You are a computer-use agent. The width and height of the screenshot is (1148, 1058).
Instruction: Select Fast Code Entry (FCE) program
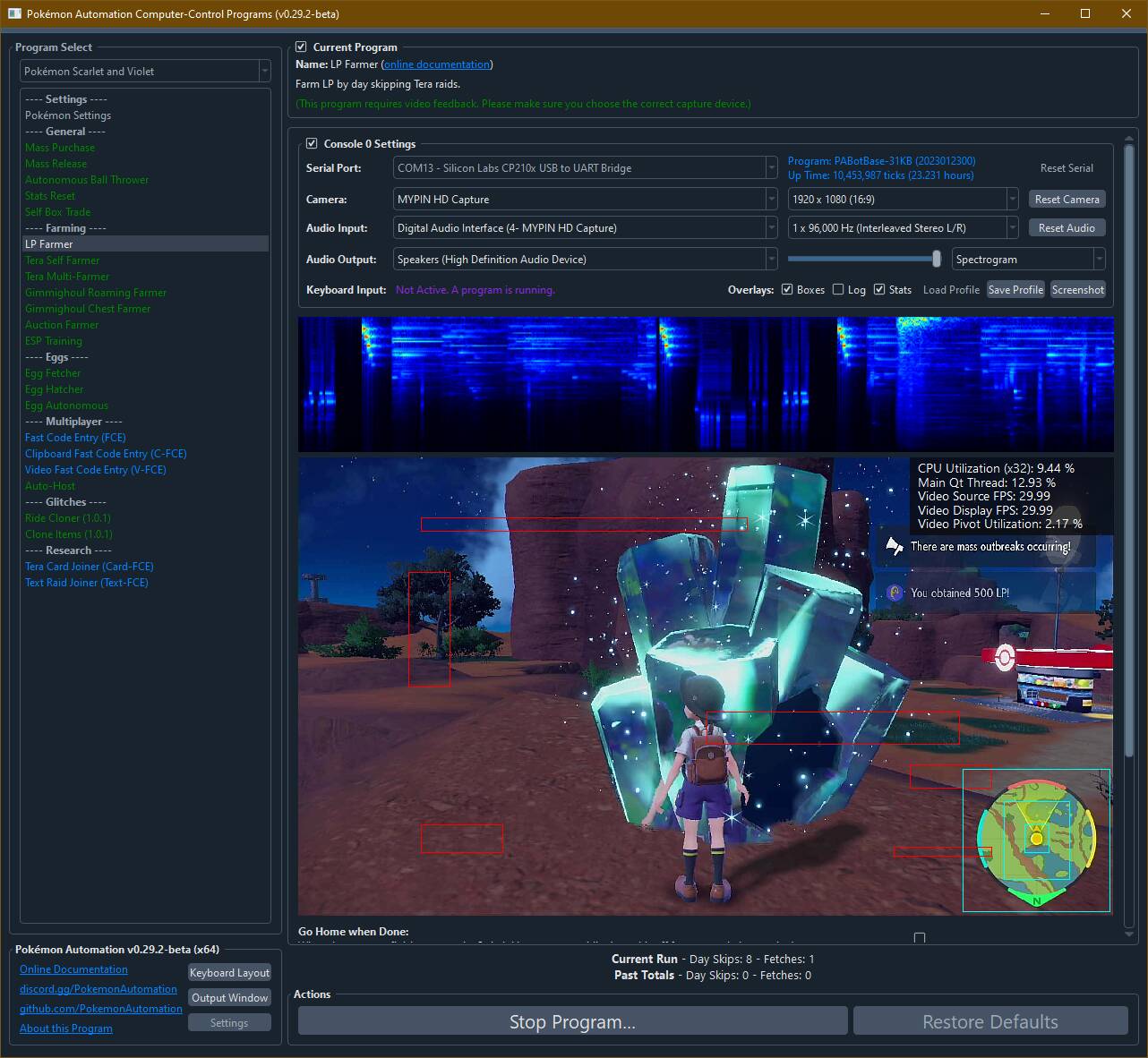coord(75,438)
